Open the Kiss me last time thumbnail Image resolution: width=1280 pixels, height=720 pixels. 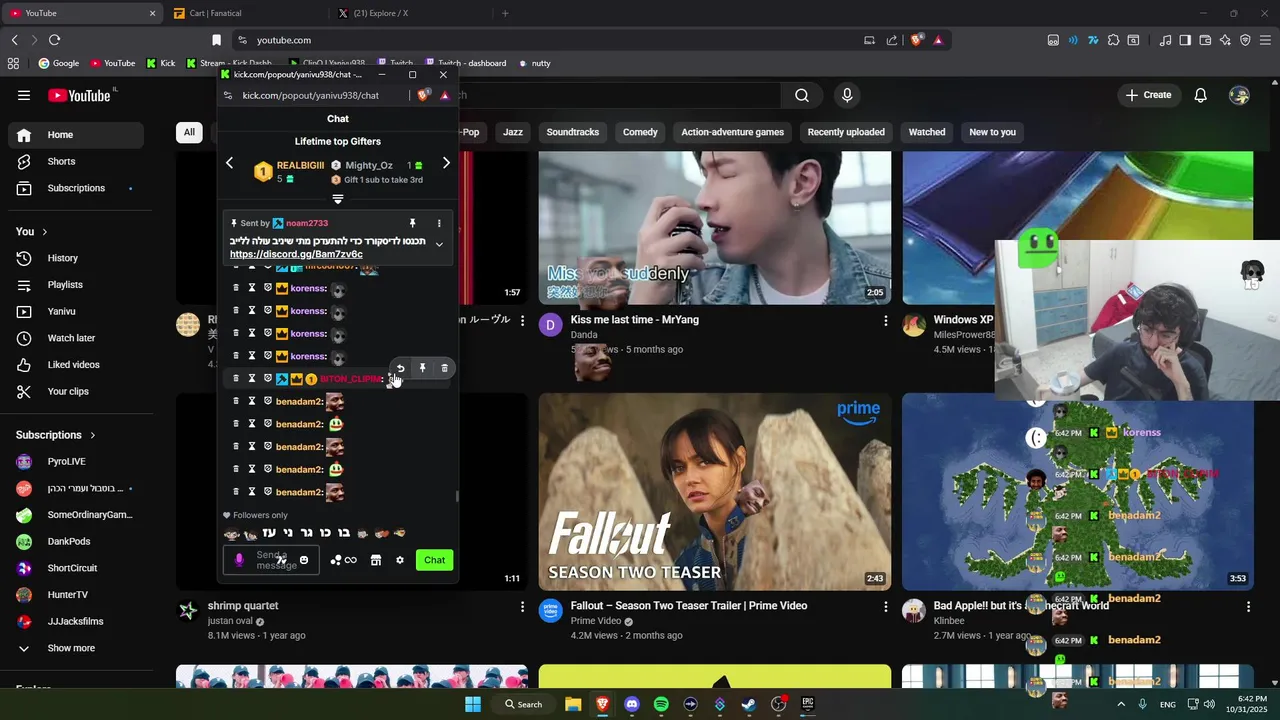click(x=715, y=228)
